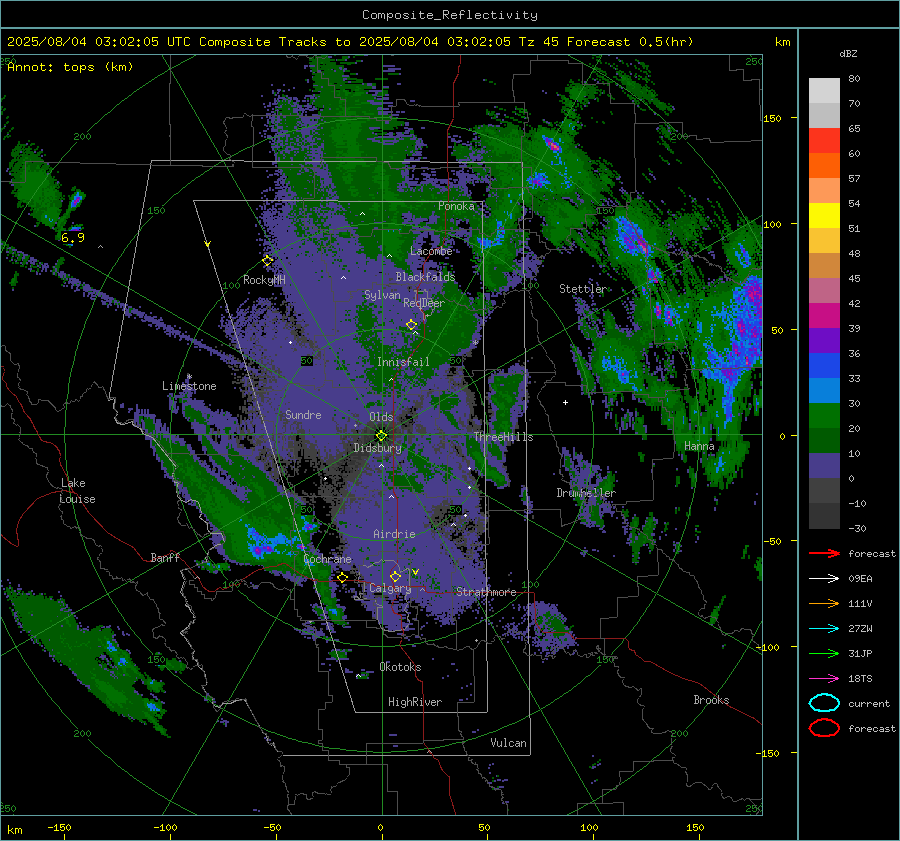Click the yellow diamond marker below Cochrane
900x841 pixels.
click(x=342, y=578)
